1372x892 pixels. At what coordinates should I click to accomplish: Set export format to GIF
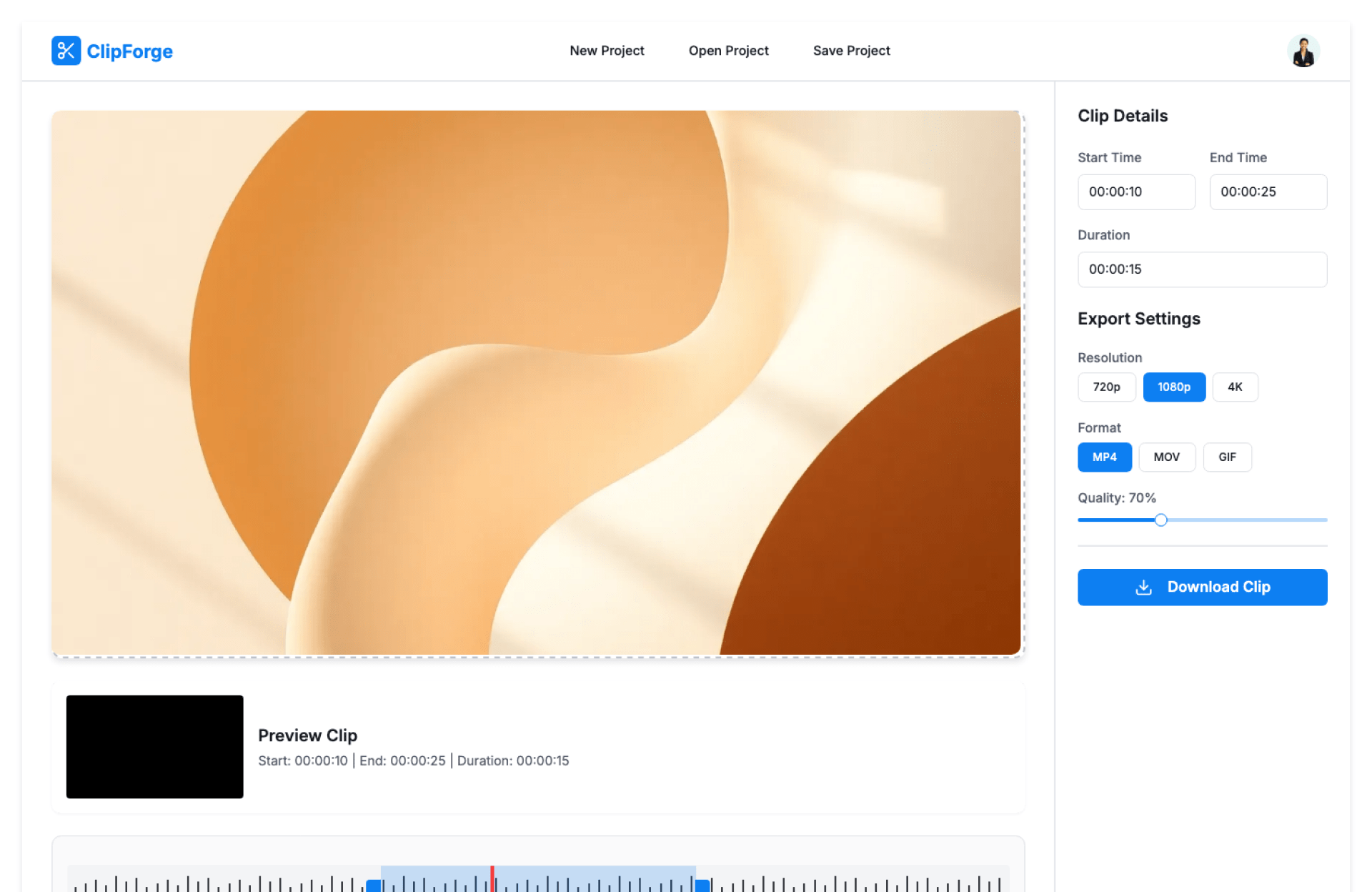[x=1226, y=457]
